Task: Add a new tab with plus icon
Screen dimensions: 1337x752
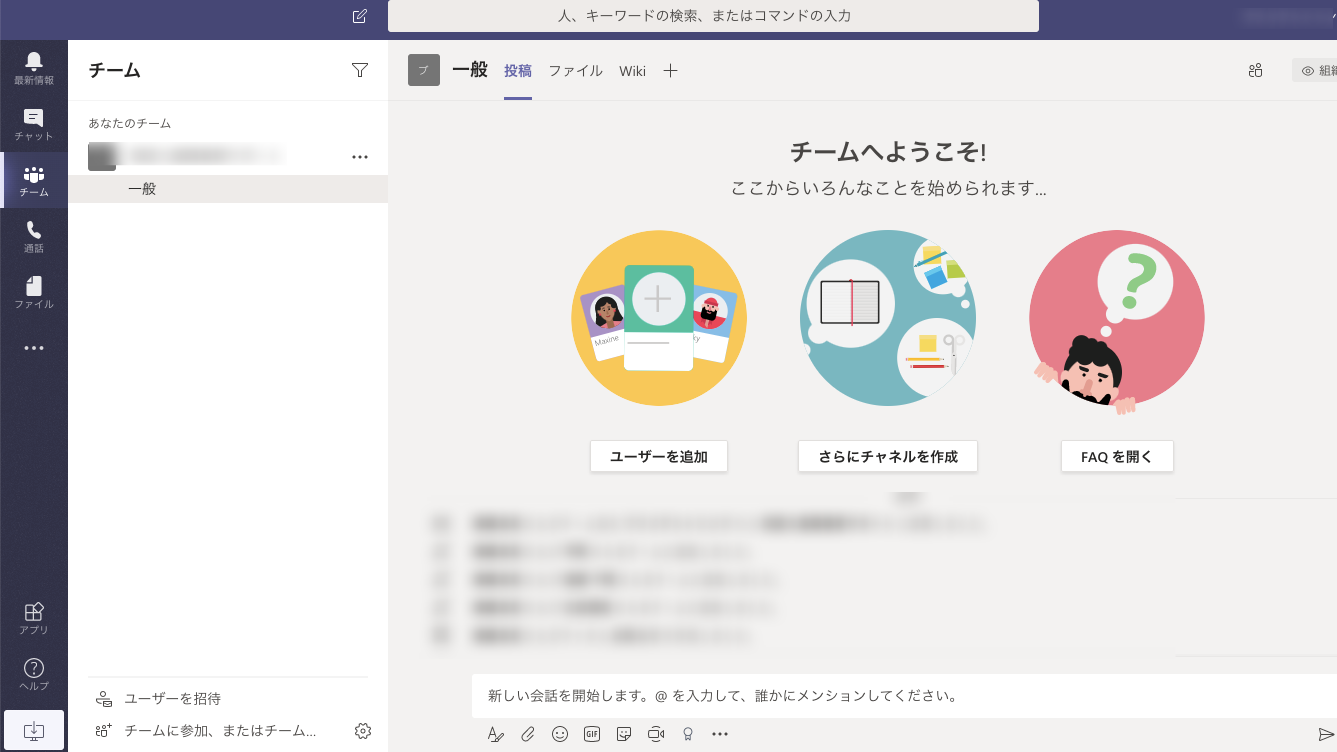Action: point(670,71)
